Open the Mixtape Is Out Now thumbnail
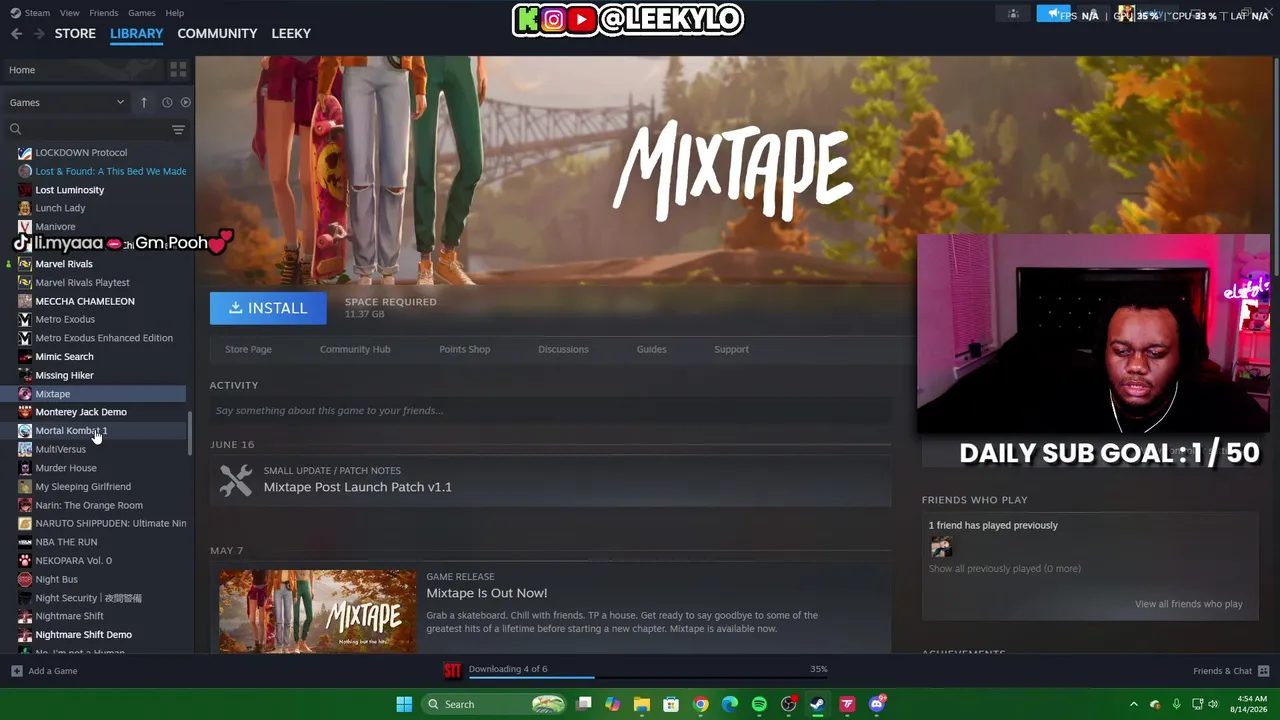This screenshot has width=1280, height=720. [x=317, y=611]
